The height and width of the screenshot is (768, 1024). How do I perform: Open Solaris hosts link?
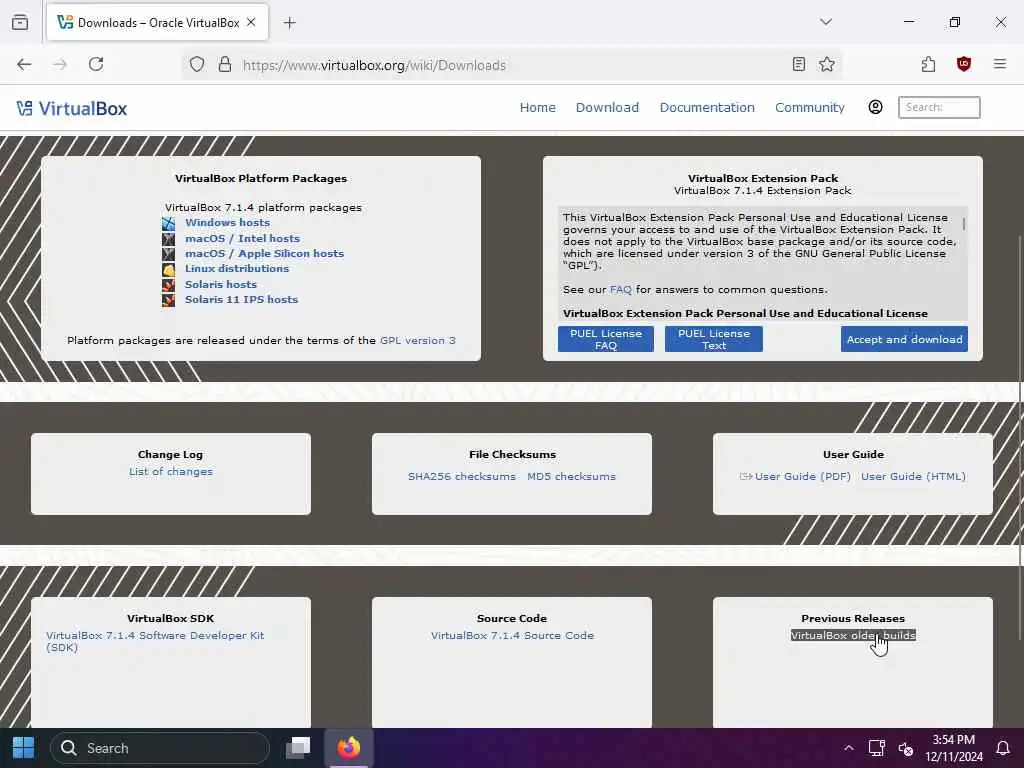(221, 284)
